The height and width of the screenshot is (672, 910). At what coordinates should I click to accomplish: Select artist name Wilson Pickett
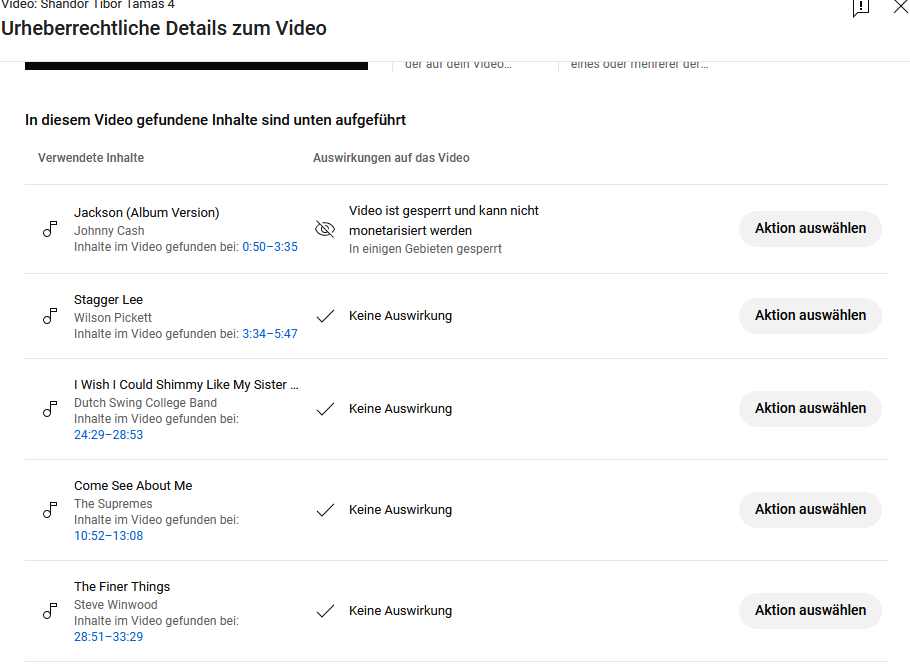pos(113,318)
